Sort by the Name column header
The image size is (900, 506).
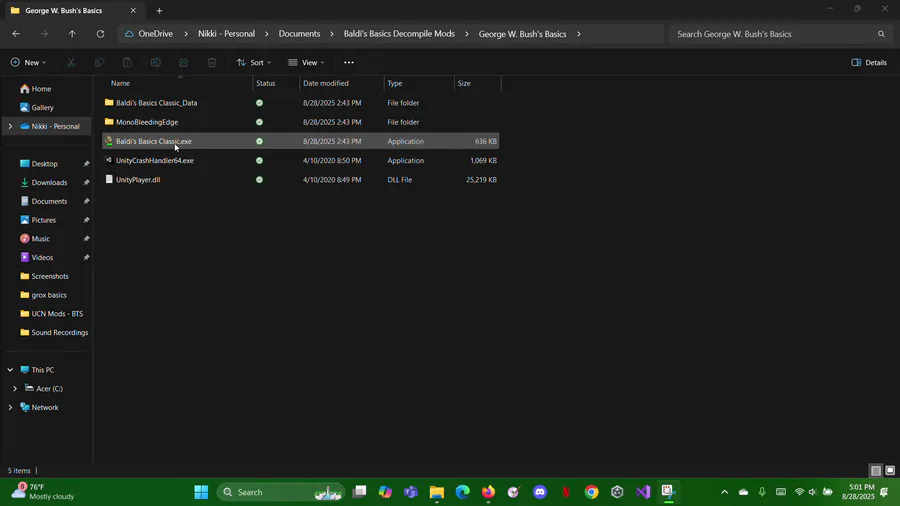[x=178, y=83]
